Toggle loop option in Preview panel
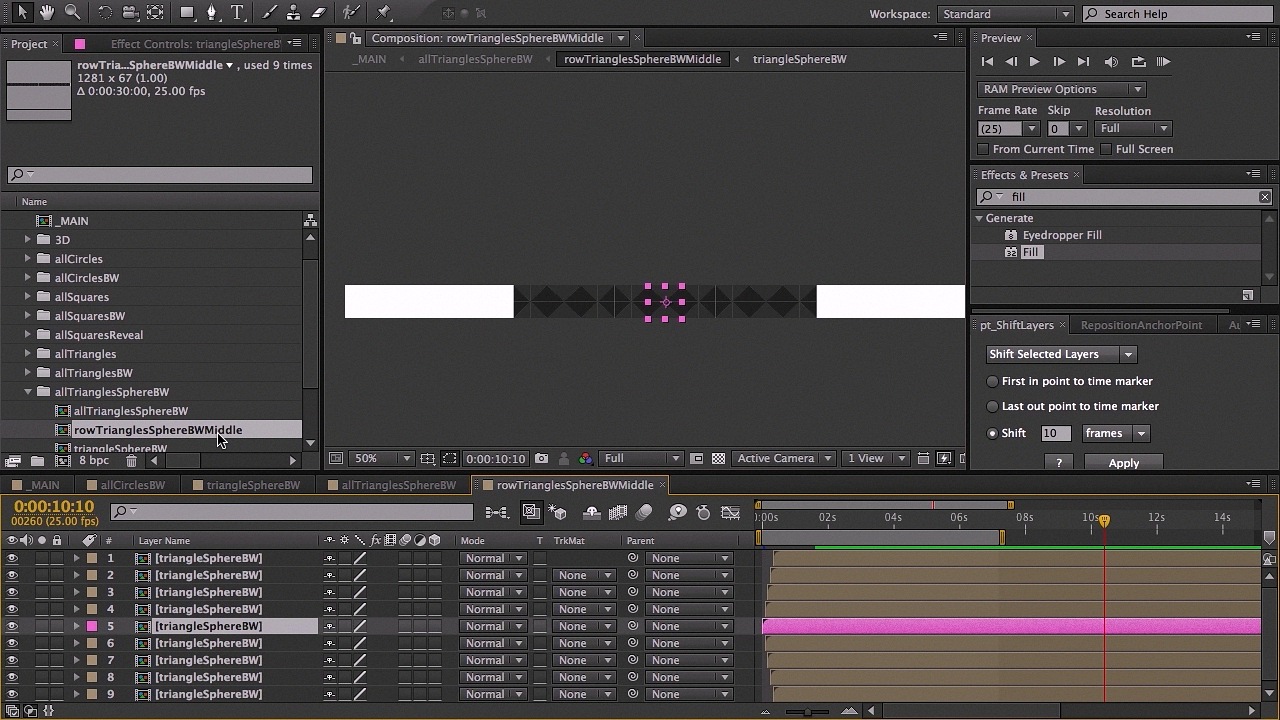 click(x=1138, y=62)
